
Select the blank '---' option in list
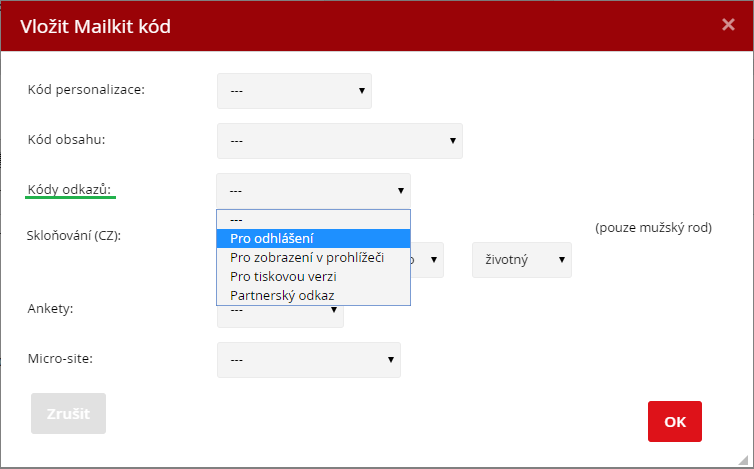[x=314, y=220]
